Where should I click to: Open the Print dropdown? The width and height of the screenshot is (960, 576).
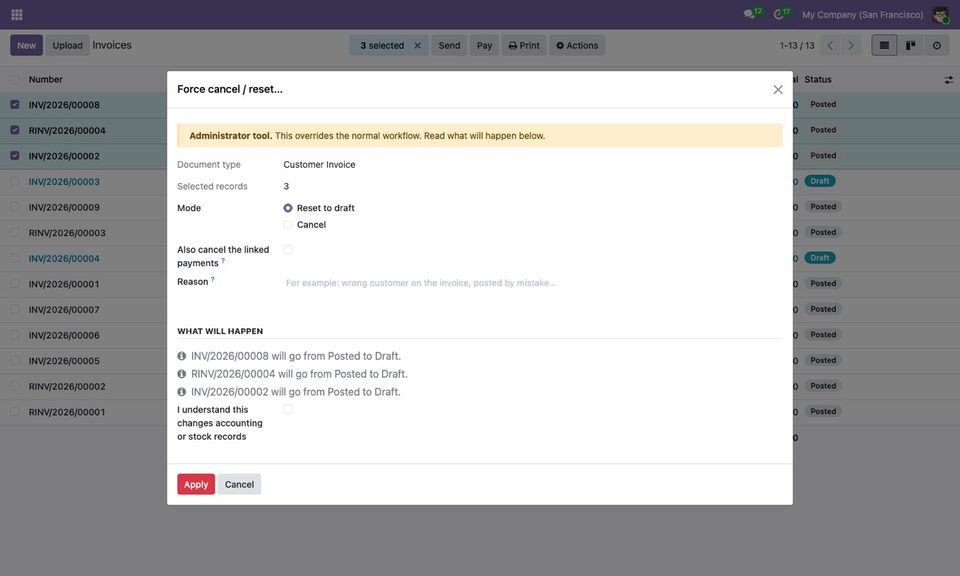[524, 45]
